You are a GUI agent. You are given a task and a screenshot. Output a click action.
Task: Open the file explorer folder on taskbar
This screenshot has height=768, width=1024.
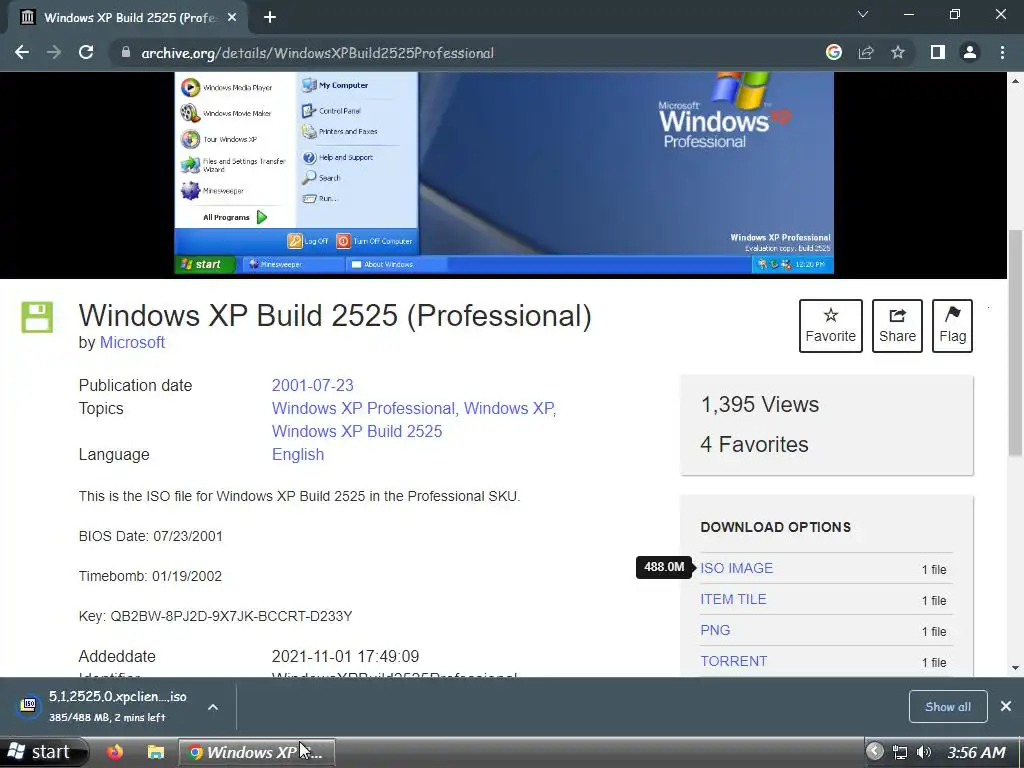(155, 752)
